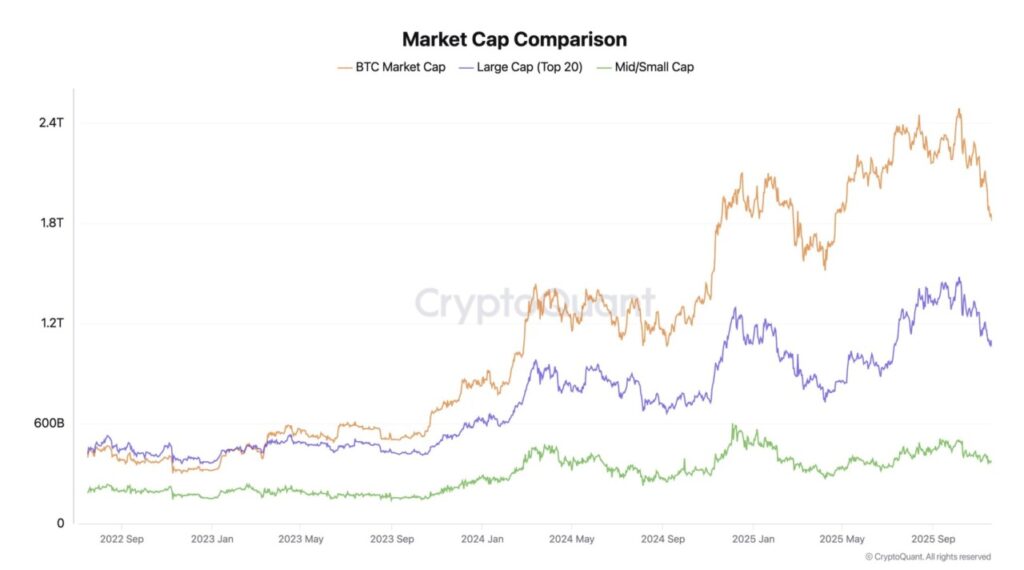Image resolution: width=1024 pixels, height=570 pixels.
Task: Click the 2023 May x-axis date label
Action: [302, 538]
